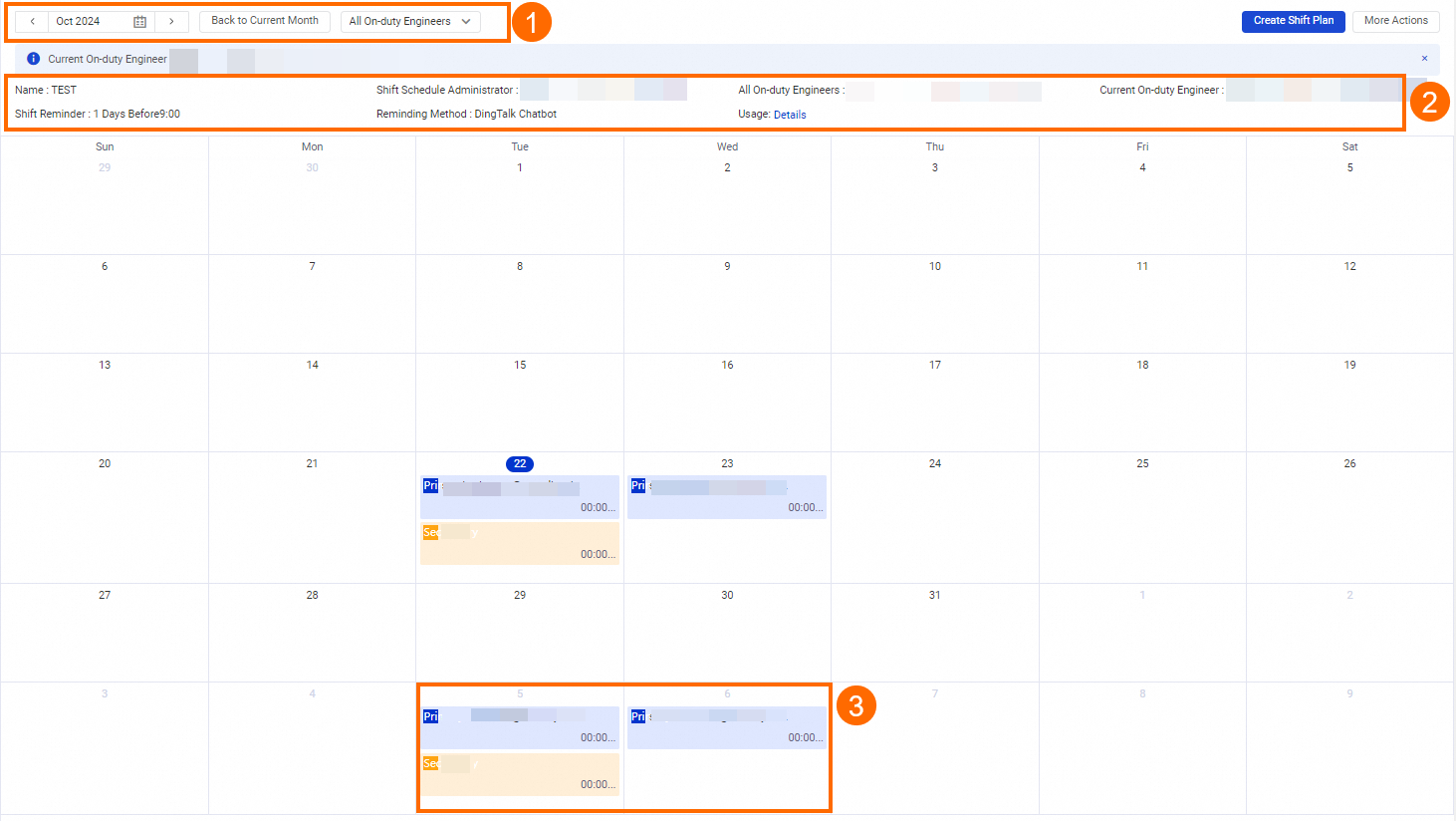Click the Sun column header
The width and height of the screenshot is (1456, 821).
point(105,146)
